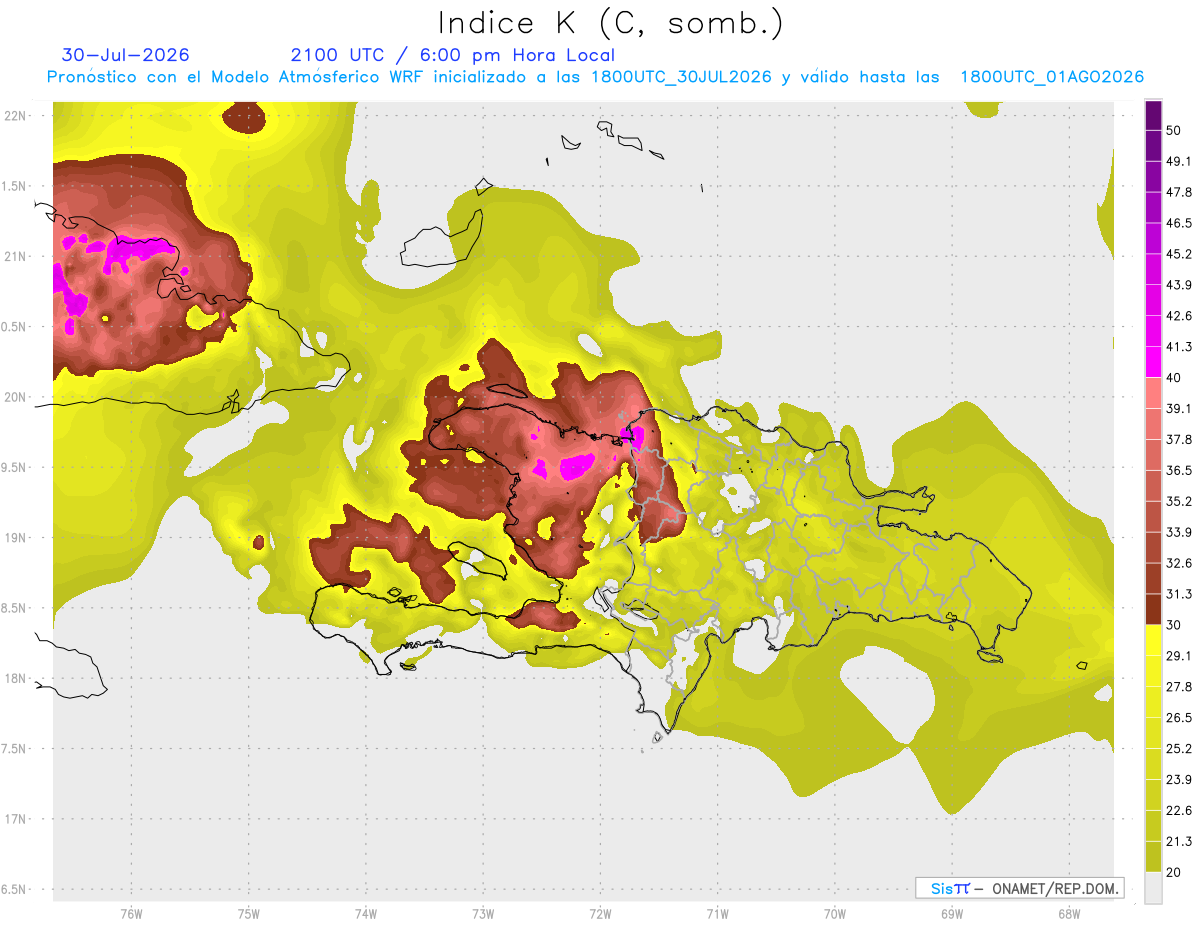Pick the olive swatch between 20 and 21.3

pos(1153,856)
